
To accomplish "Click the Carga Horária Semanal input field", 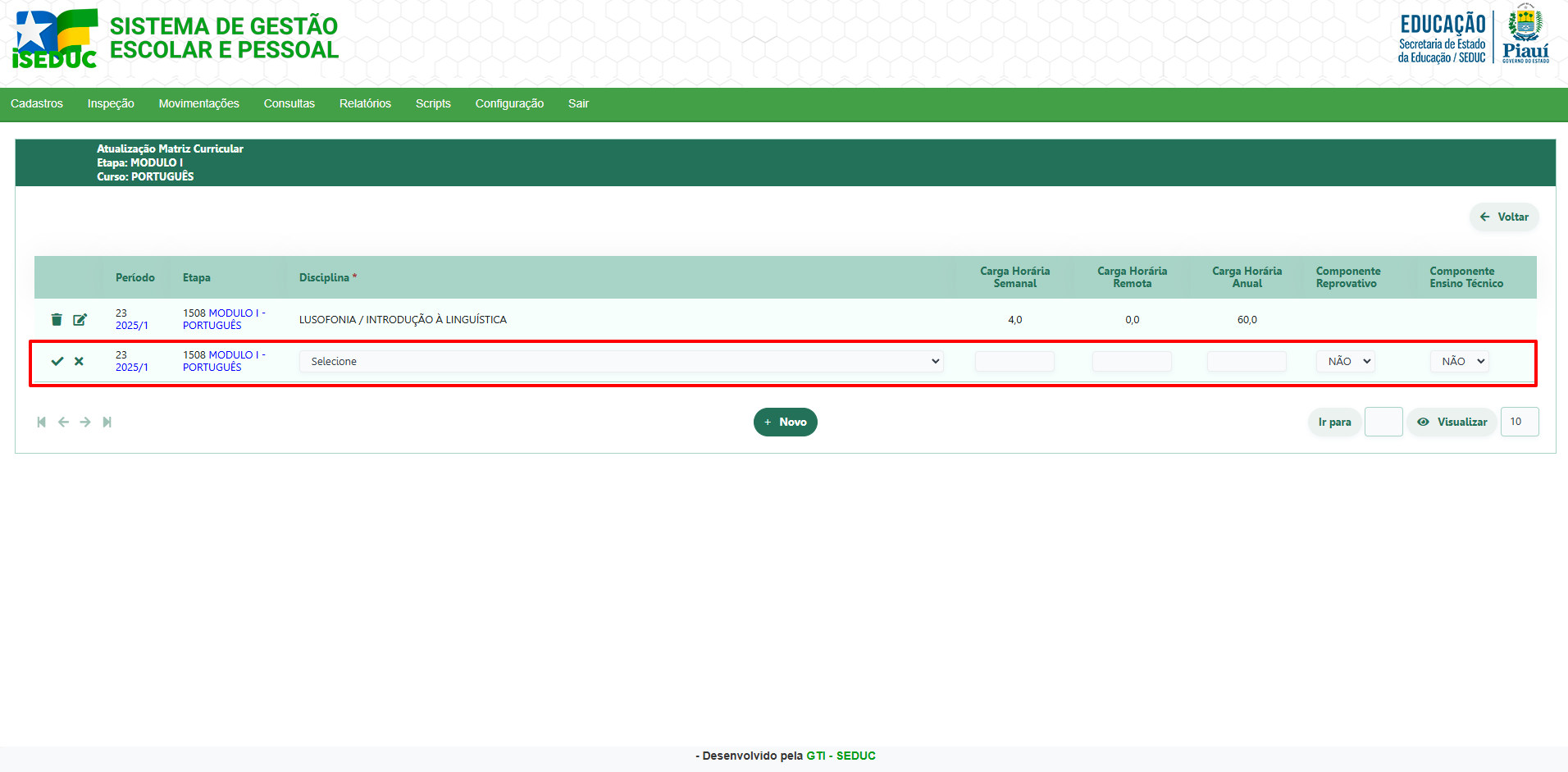I will click(x=1014, y=361).
